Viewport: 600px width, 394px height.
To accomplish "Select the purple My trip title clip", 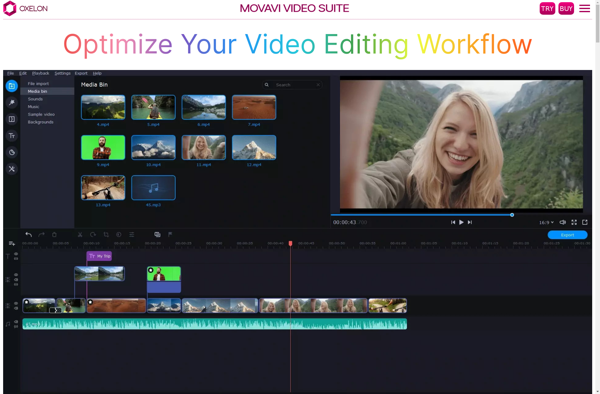I will pyautogui.click(x=99, y=256).
